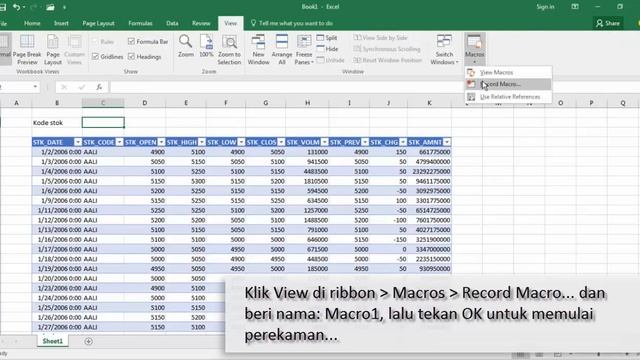The height and width of the screenshot is (360, 640).
Task: Open the Home ribbon tab
Action: (x=32, y=23)
